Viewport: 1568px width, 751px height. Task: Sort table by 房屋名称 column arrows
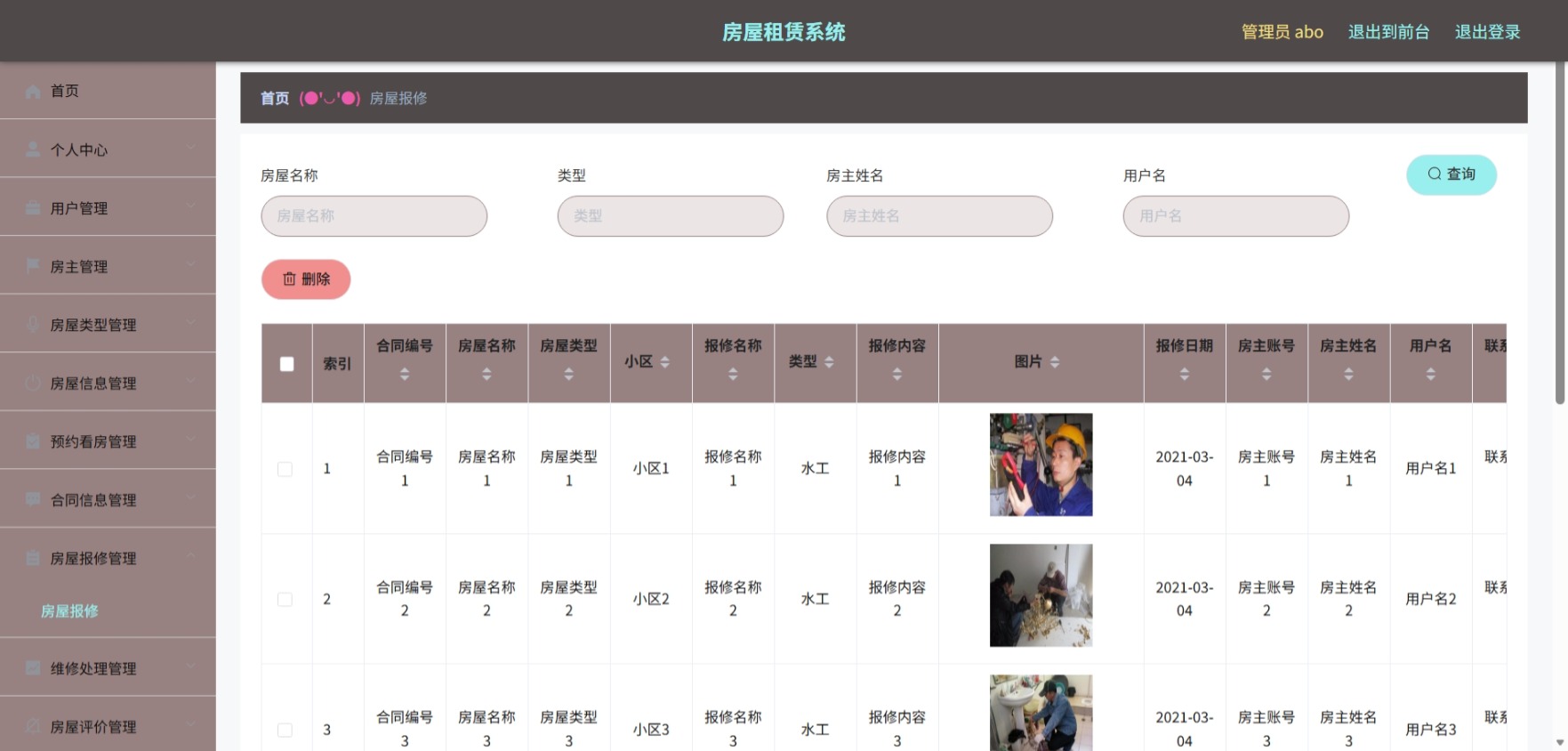[x=486, y=375]
